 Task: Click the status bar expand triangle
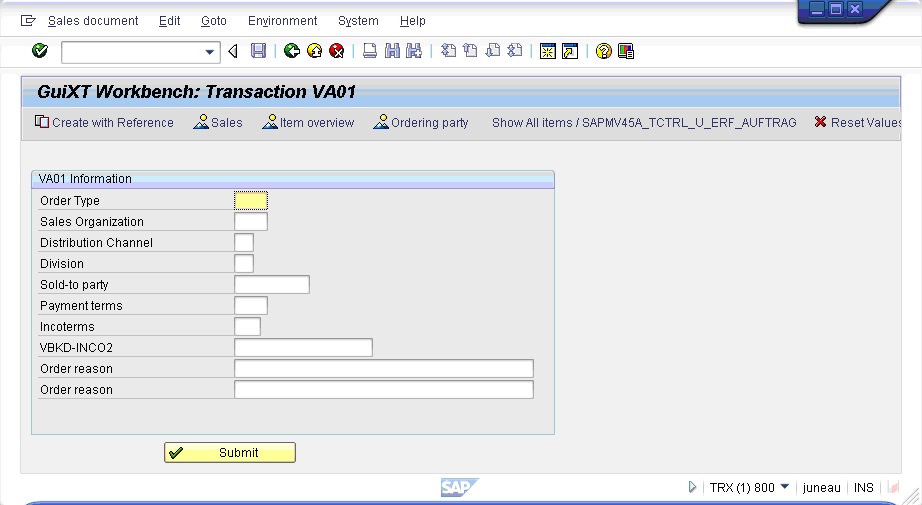pyautogui.click(x=692, y=487)
